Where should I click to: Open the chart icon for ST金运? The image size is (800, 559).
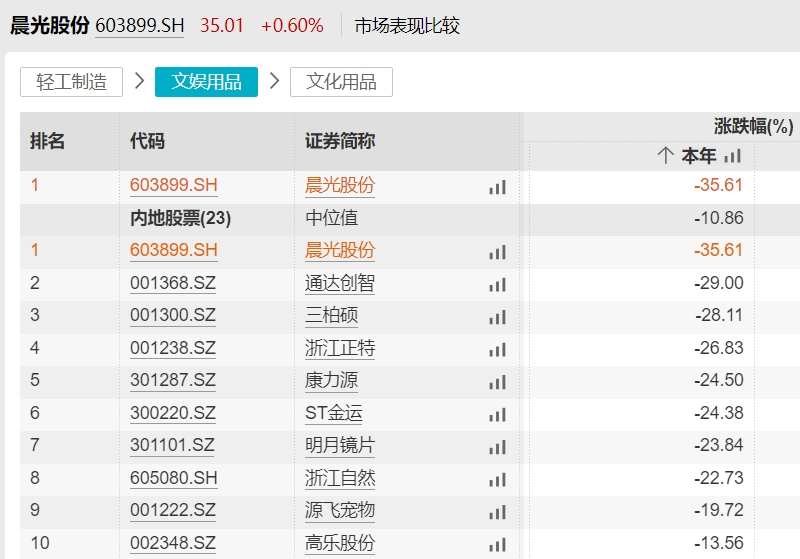tap(497, 414)
